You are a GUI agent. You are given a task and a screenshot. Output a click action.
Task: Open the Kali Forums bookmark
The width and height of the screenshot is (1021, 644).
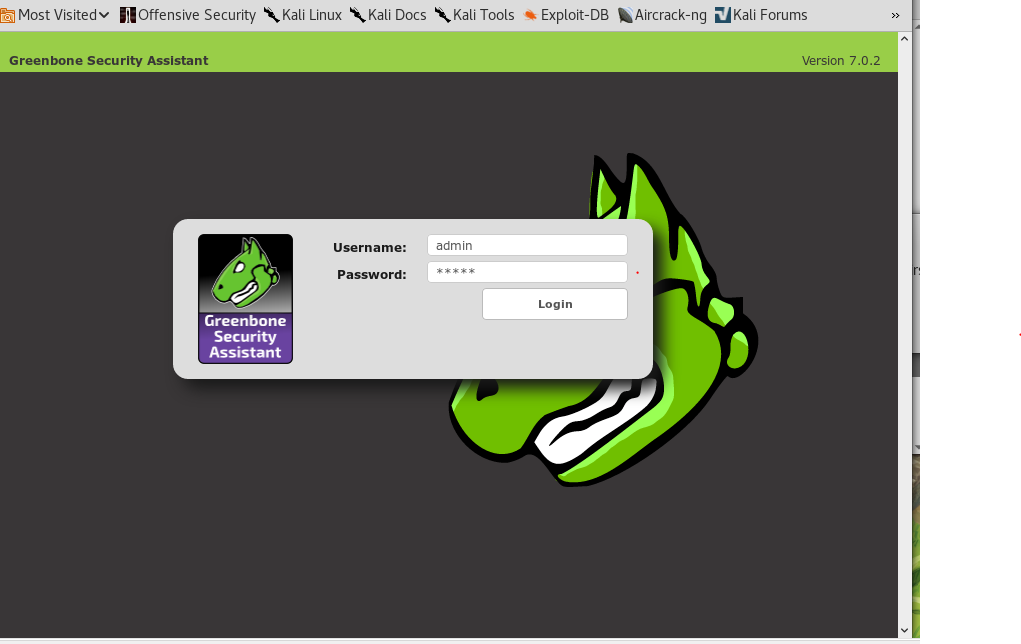[x=761, y=15]
